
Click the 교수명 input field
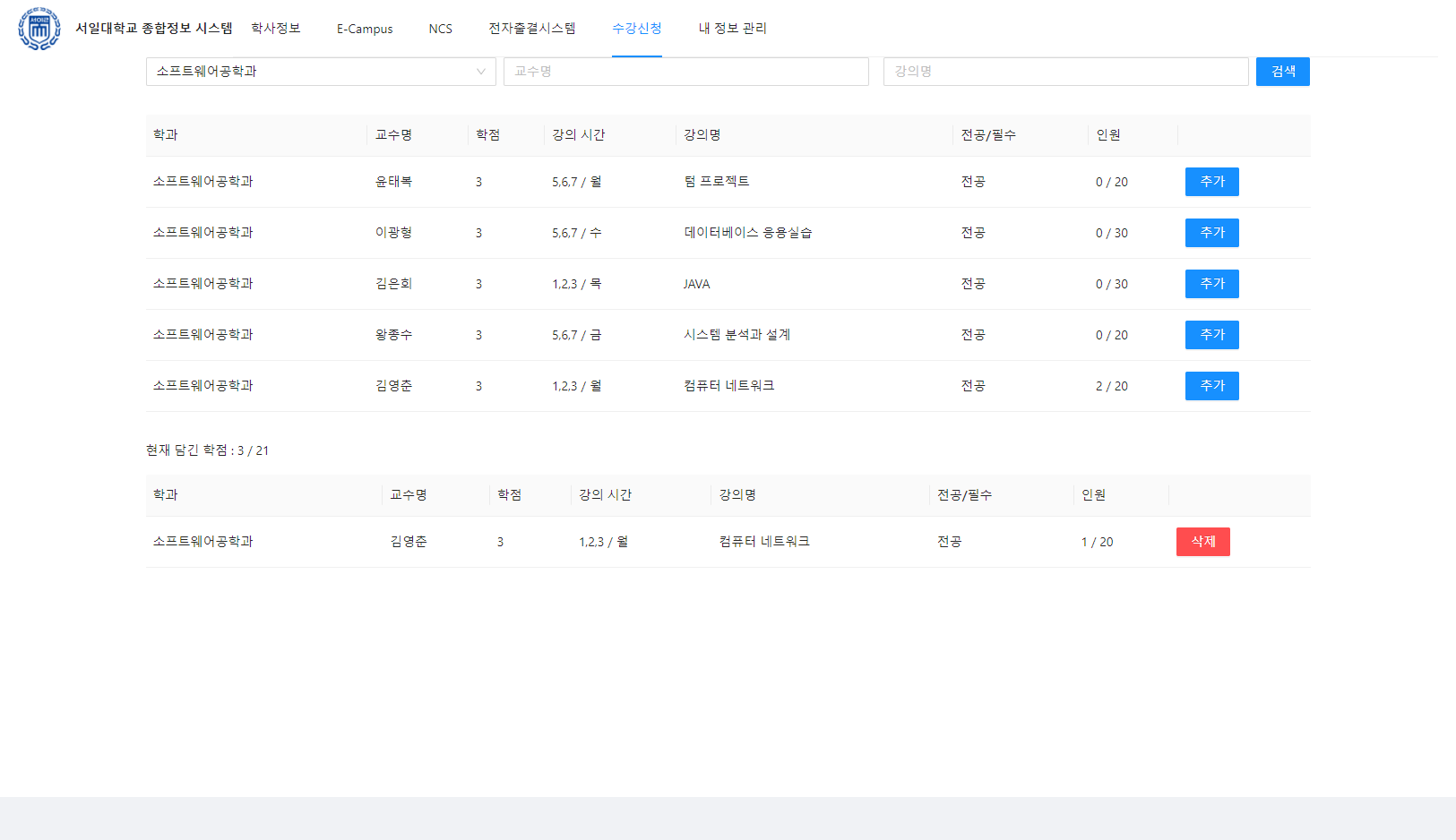(x=686, y=72)
